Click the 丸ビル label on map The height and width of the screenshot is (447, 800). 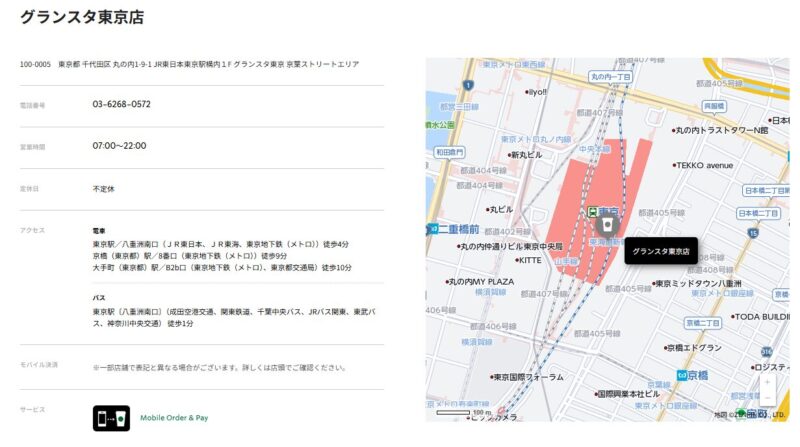(499, 209)
